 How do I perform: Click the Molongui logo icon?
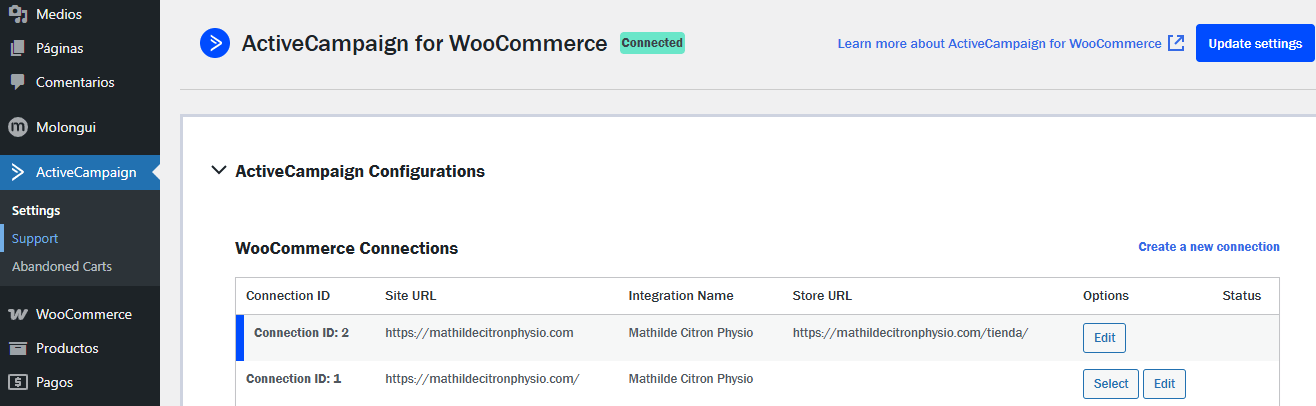(17, 127)
